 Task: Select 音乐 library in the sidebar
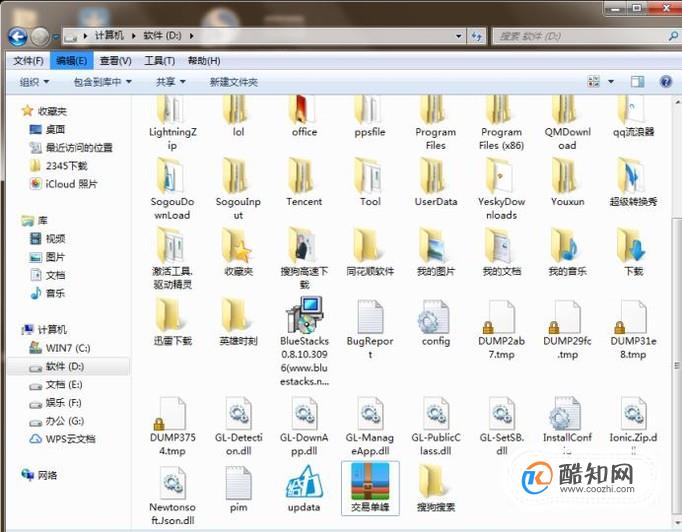(48, 293)
